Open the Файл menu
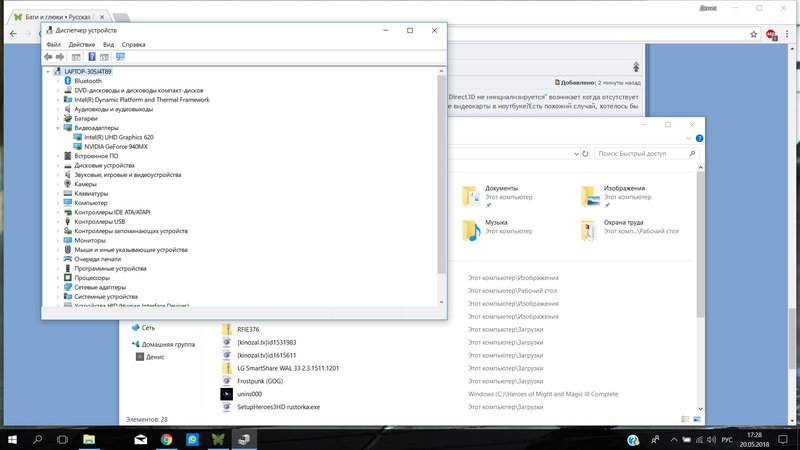Viewport: 800px width, 450px height. pos(54,44)
